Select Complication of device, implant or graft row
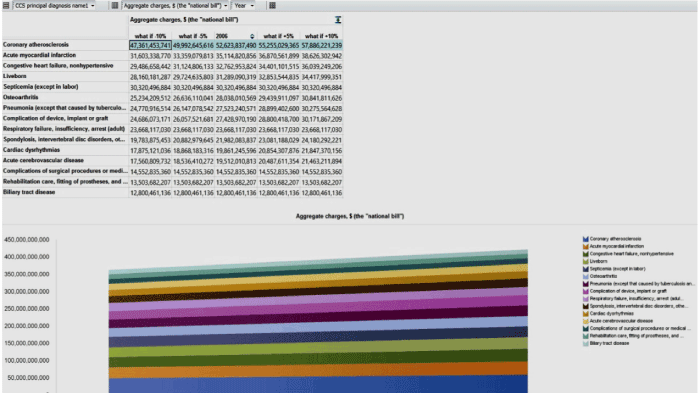This screenshot has width=700, height=393. point(65,119)
